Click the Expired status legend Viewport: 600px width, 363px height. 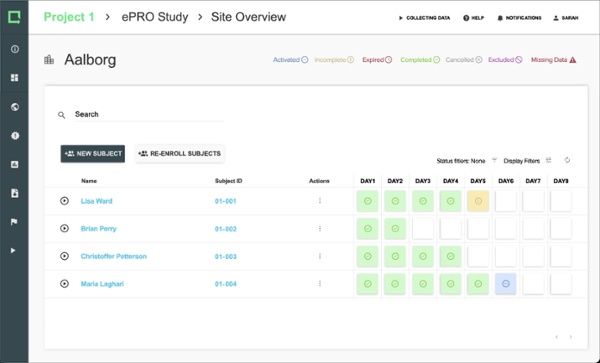377,60
